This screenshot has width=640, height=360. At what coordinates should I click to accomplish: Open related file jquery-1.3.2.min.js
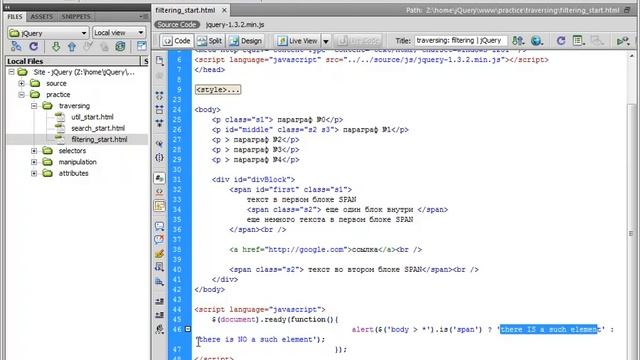tap(235, 24)
